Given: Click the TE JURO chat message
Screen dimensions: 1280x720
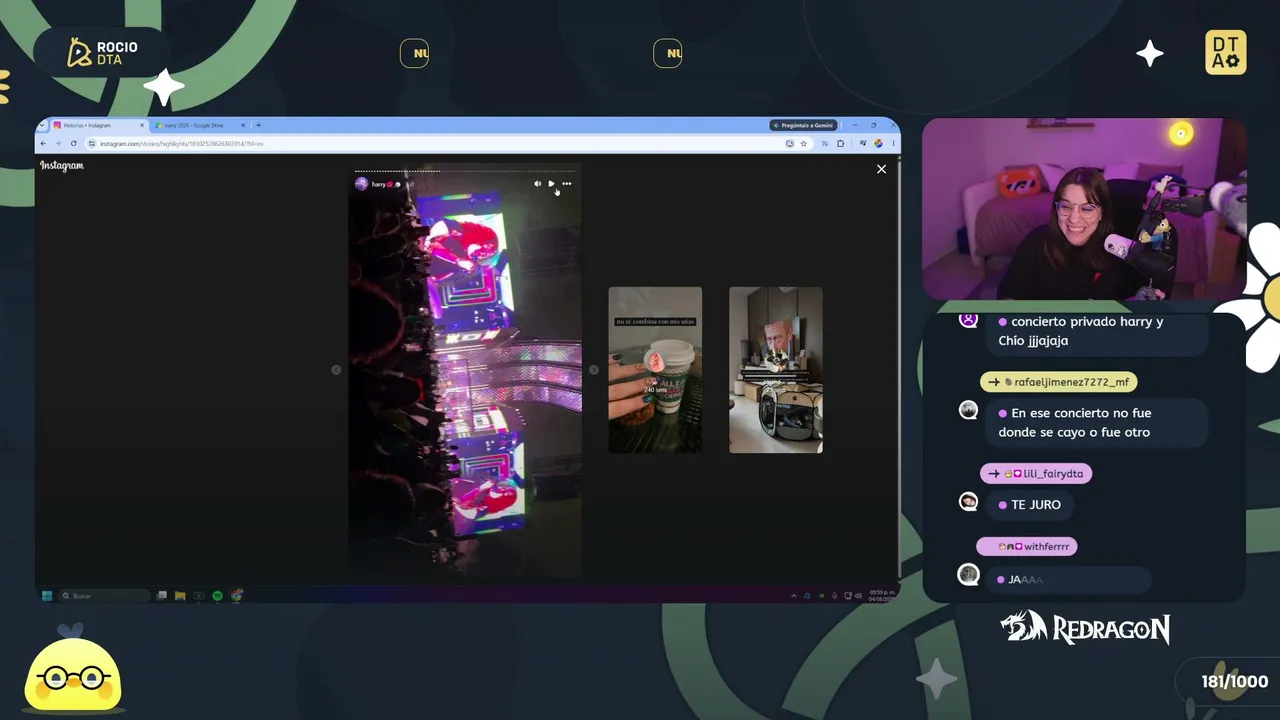Looking at the screenshot, I should coord(1029,505).
